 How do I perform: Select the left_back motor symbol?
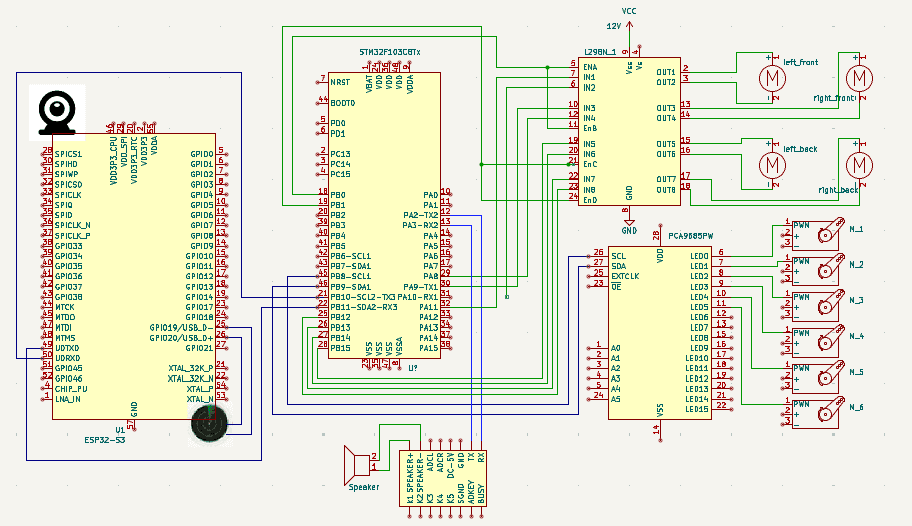pos(772,165)
